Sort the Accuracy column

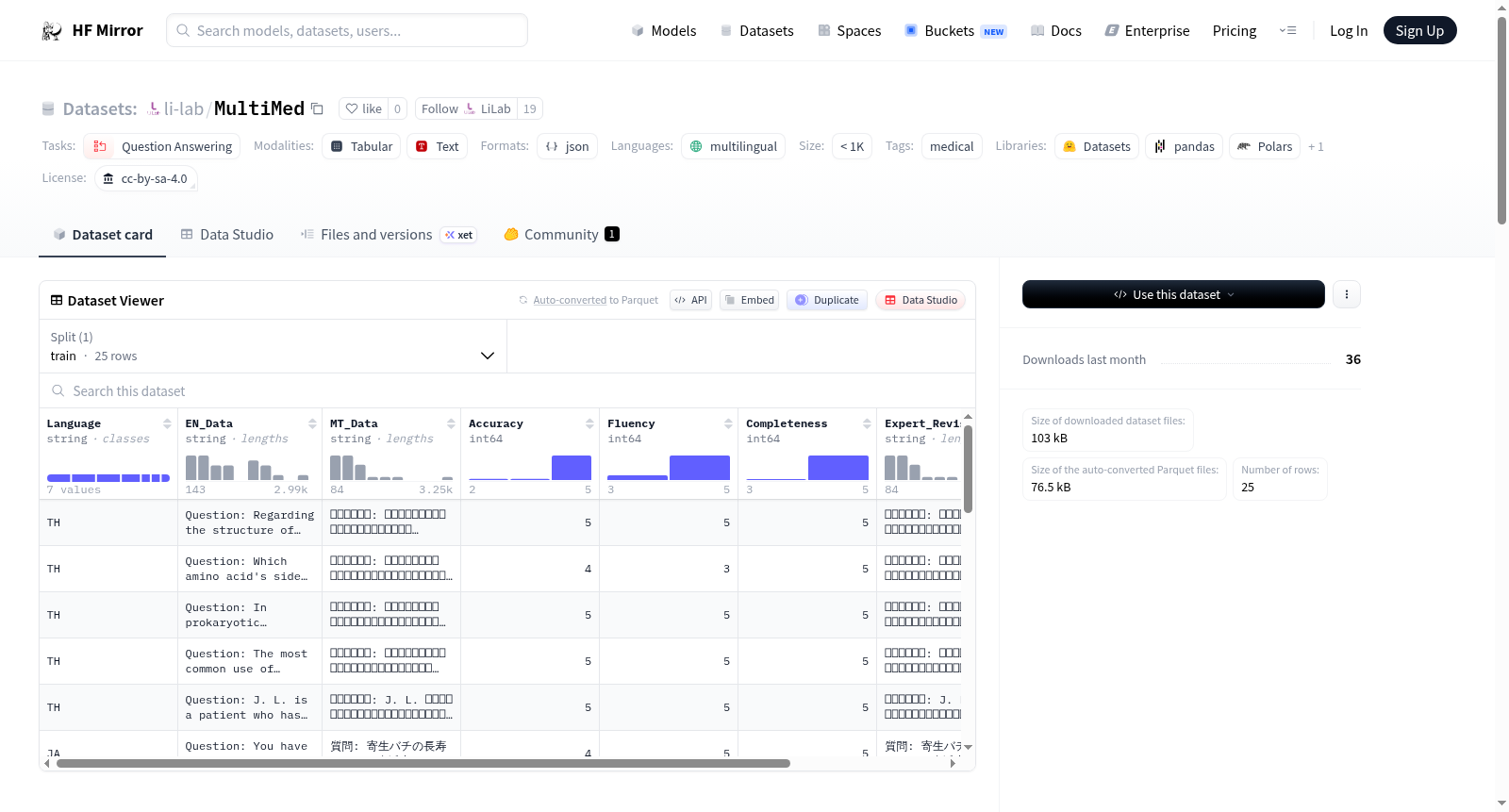pyautogui.click(x=589, y=423)
